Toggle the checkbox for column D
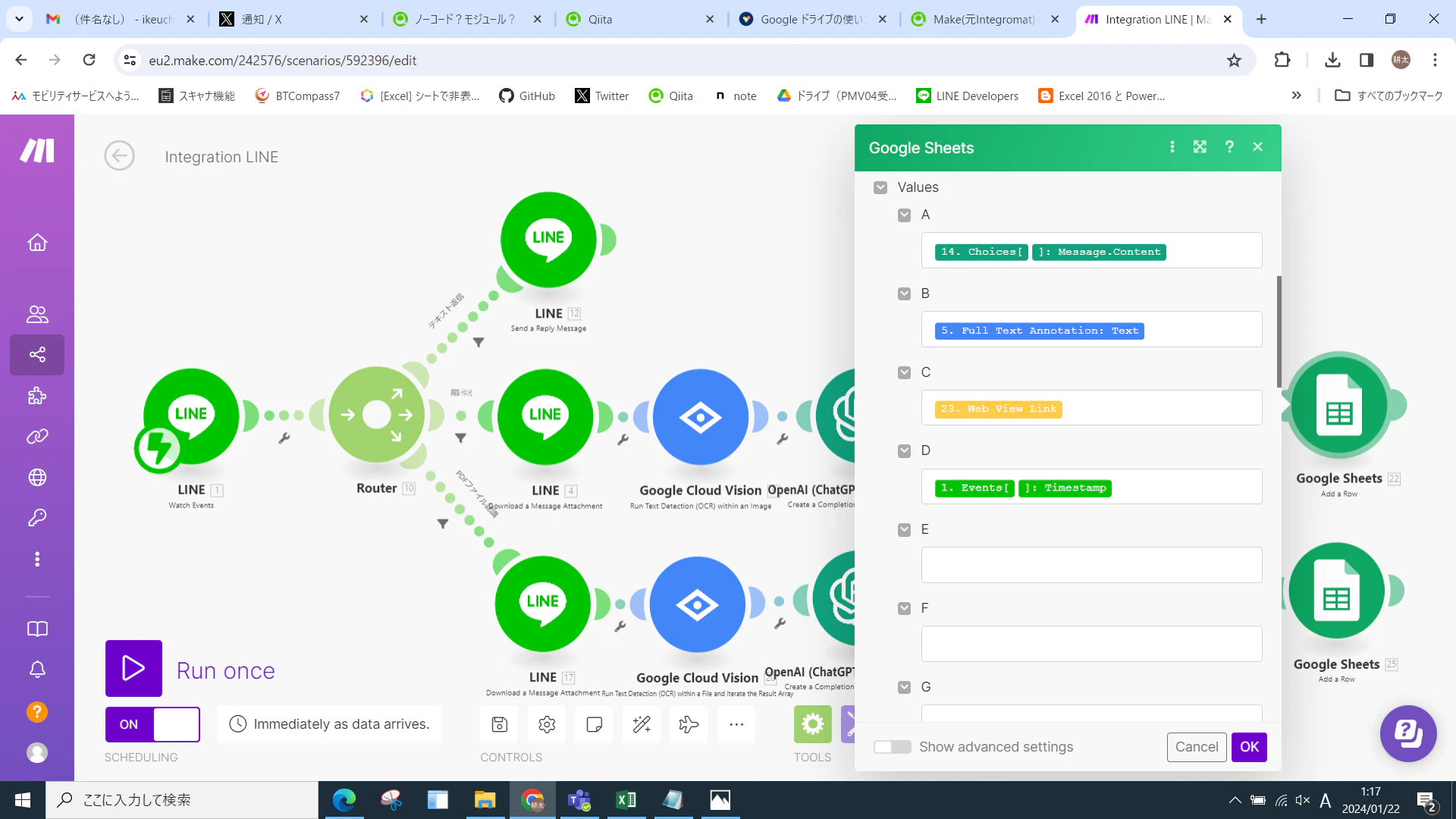Image resolution: width=1456 pixels, height=819 pixels. (904, 450)
